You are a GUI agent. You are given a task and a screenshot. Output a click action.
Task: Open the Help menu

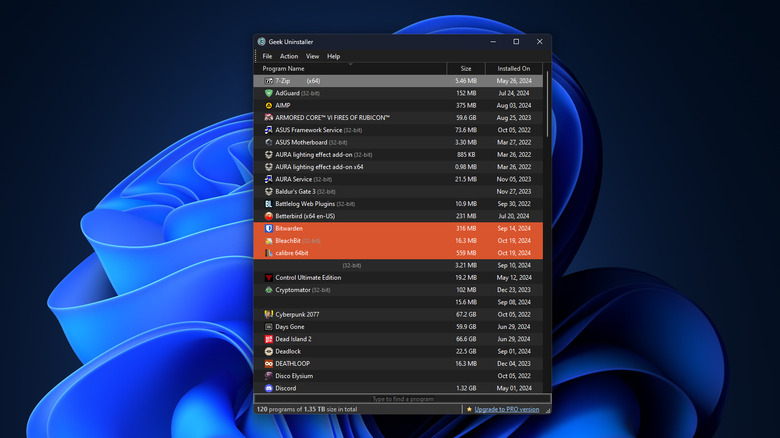point(334,57)
